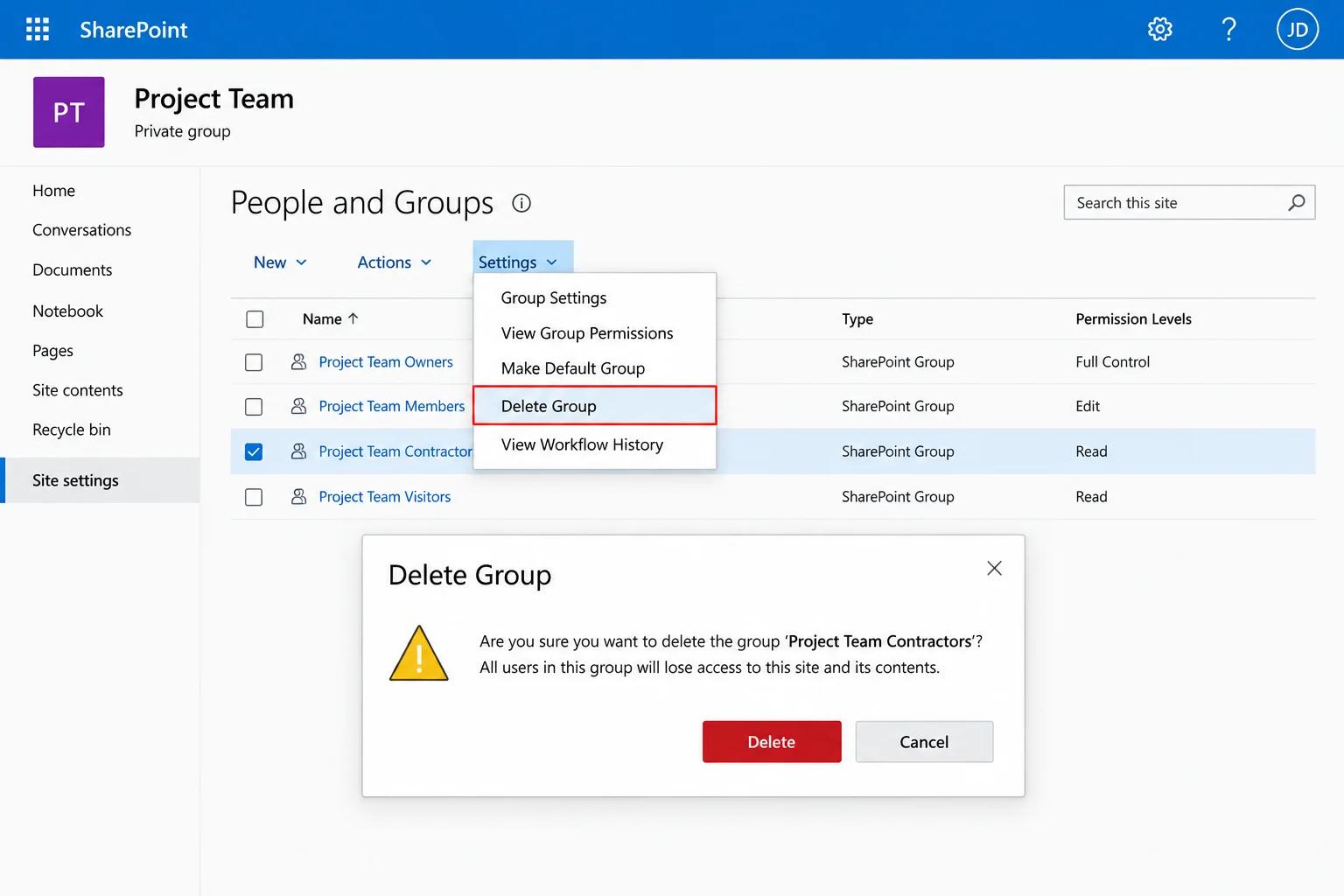Click the Project Team site title
1344x896 pixels.
click(214, 99)
